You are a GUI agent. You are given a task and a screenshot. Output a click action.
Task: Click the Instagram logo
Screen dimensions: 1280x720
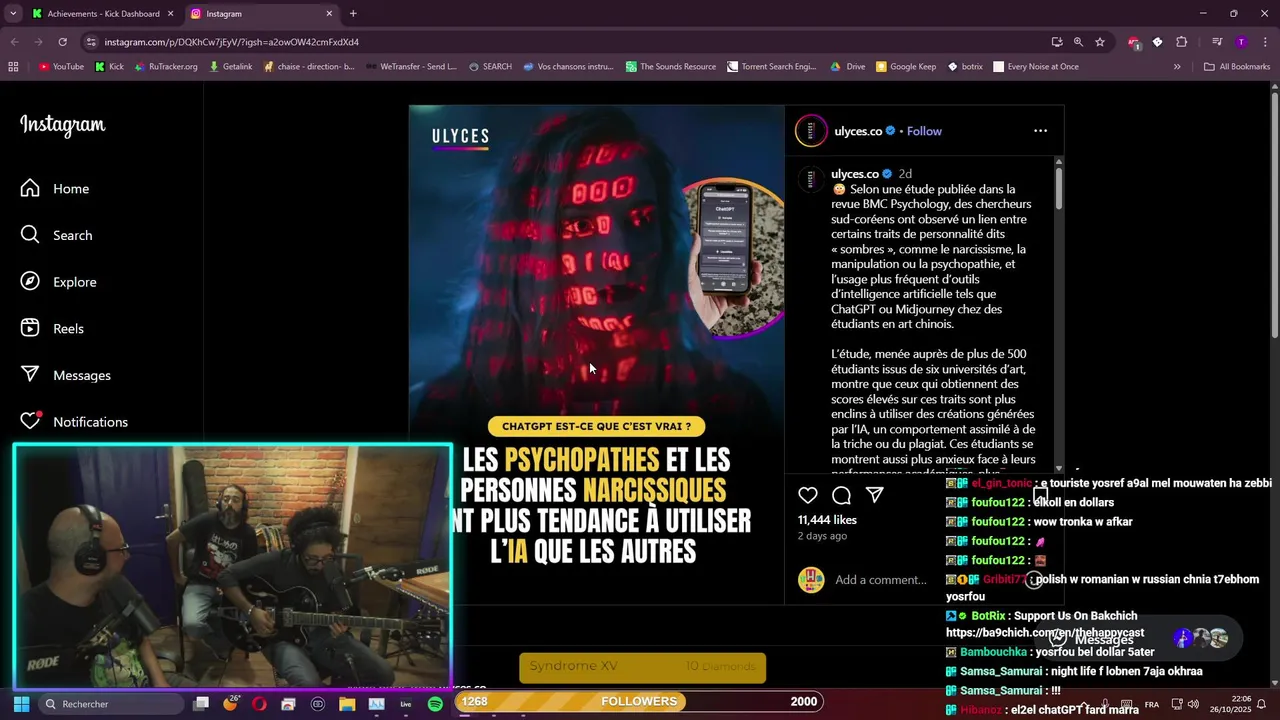(x=62, y=125)
